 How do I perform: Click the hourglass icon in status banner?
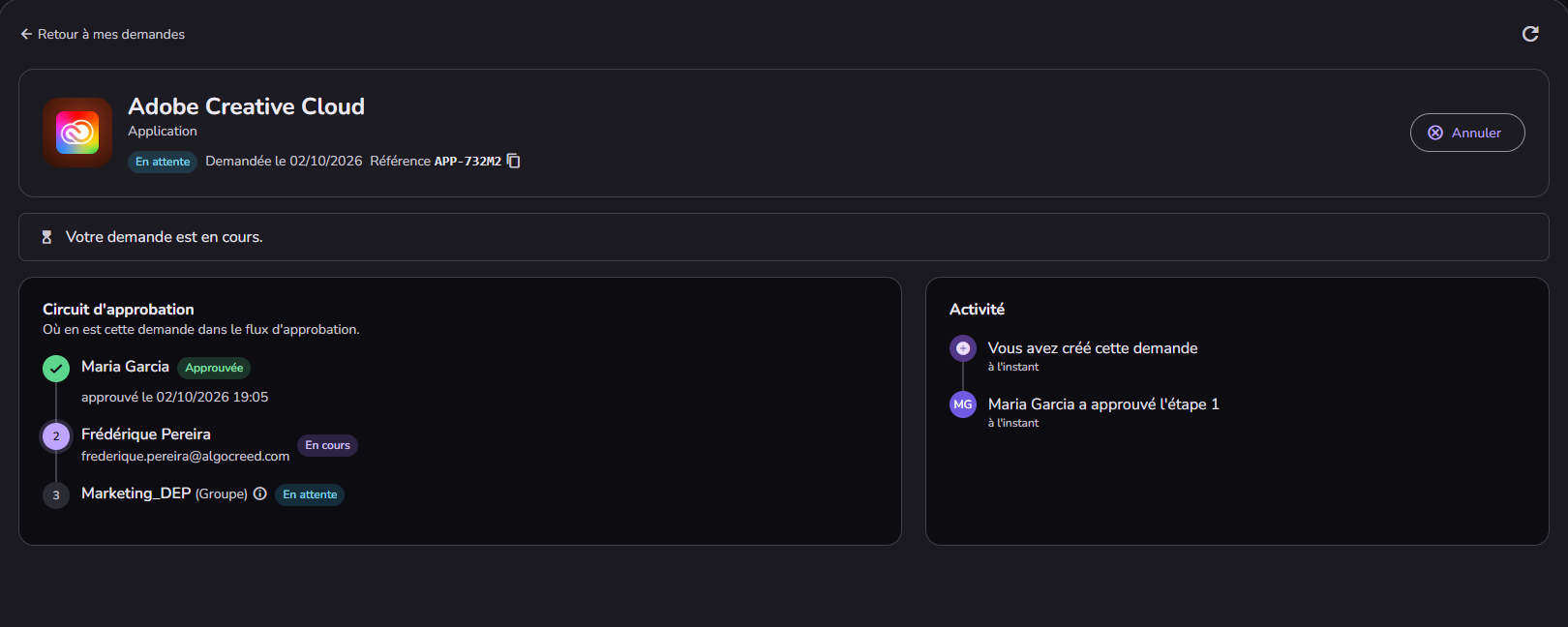pos(46,237)
